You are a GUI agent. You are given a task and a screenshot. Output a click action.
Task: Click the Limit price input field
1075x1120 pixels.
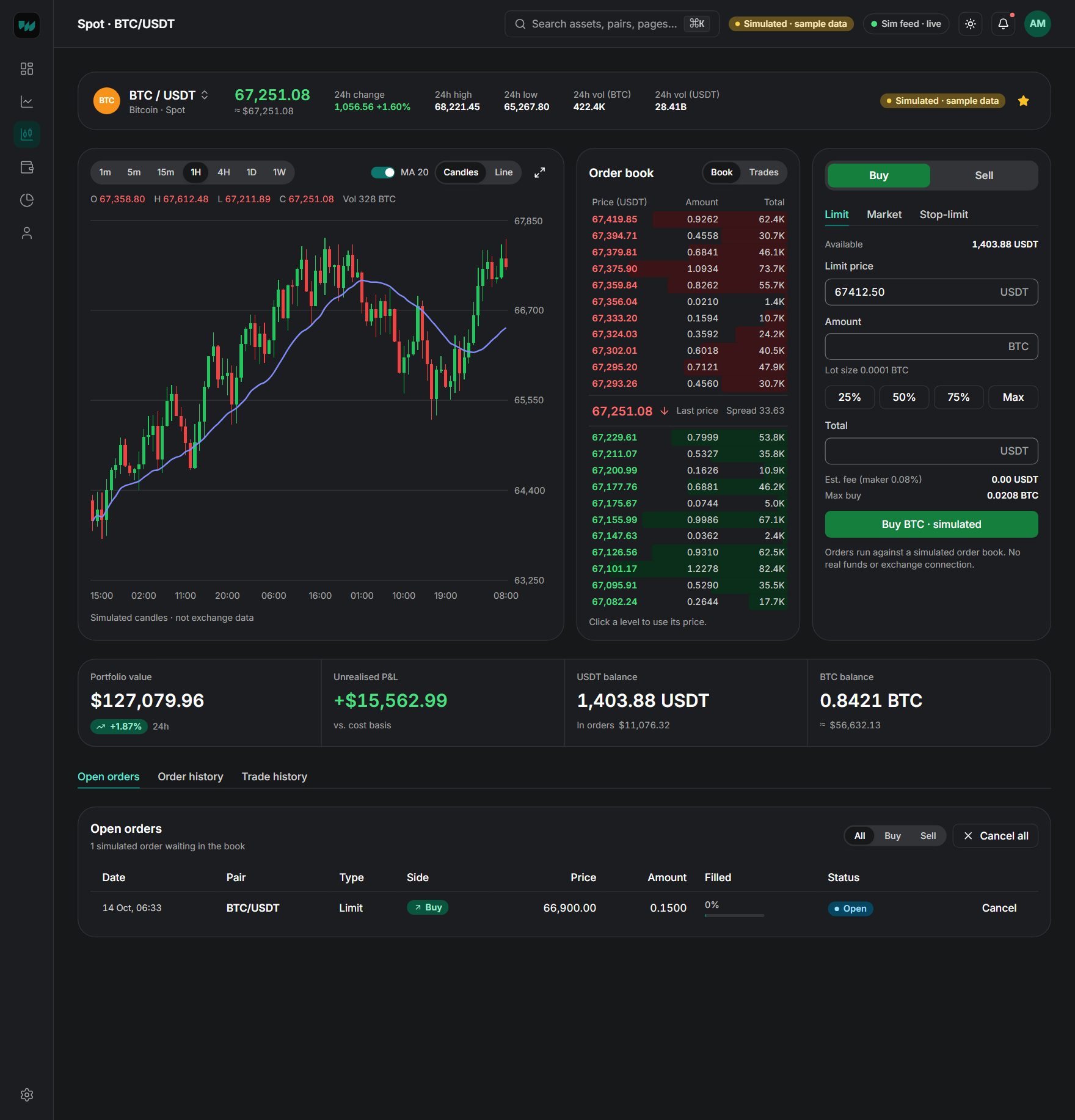931,292
